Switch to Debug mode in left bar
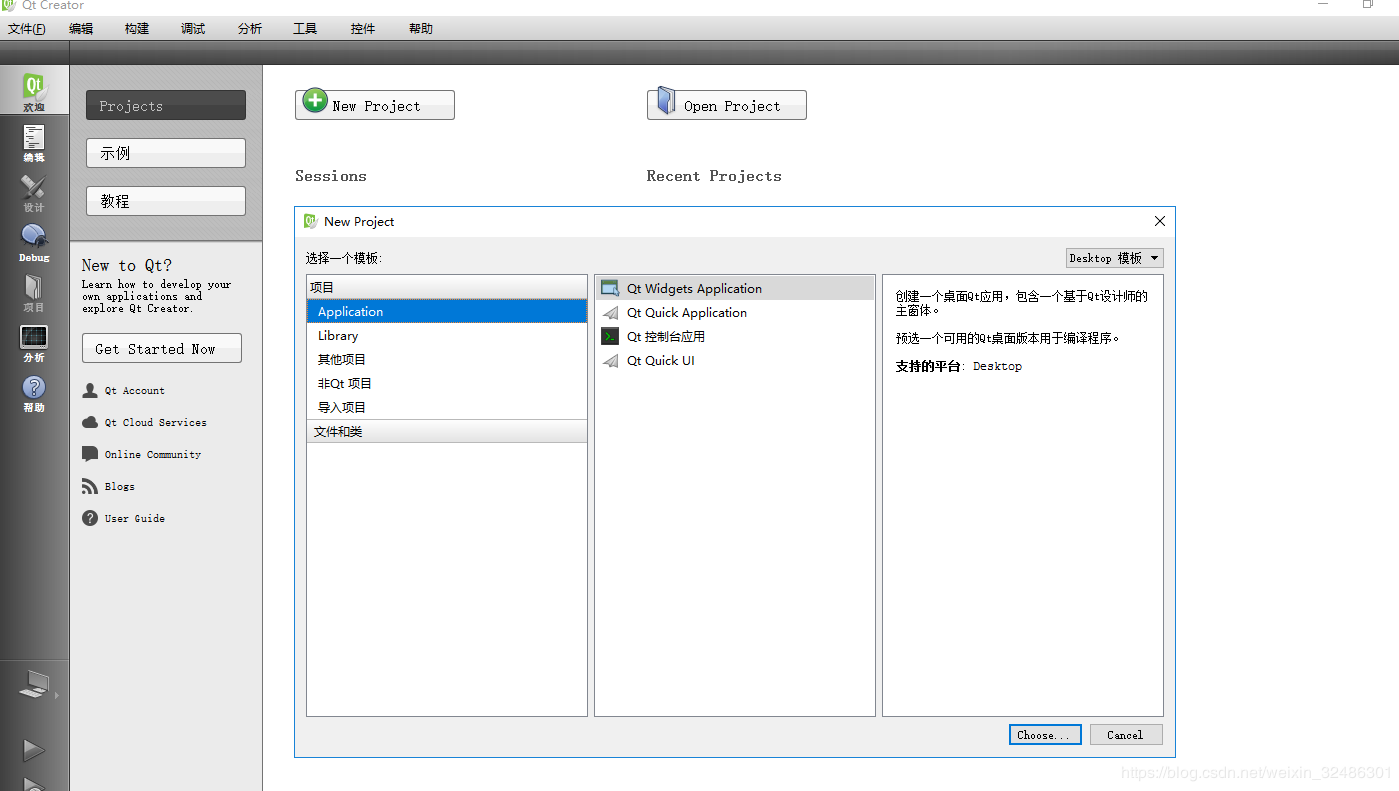 click(34, 243)
